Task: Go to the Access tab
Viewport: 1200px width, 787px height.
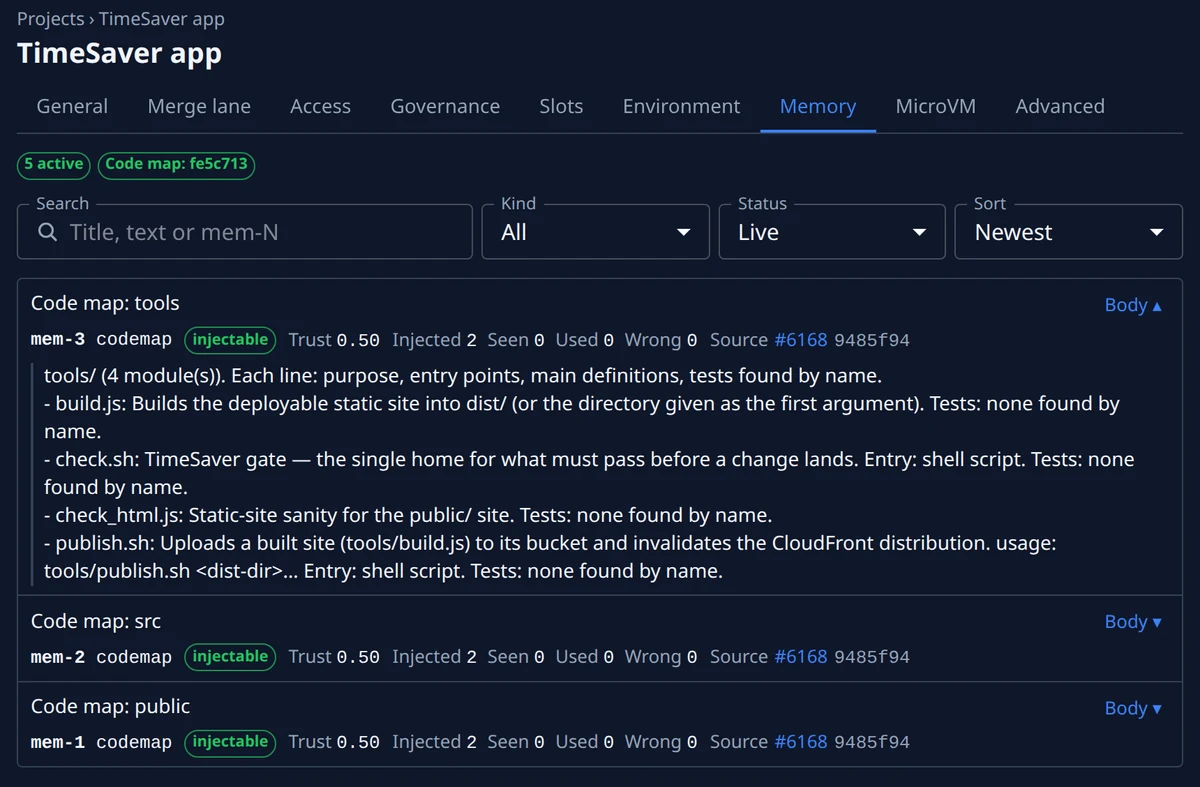Action: [x=320, y=106]
